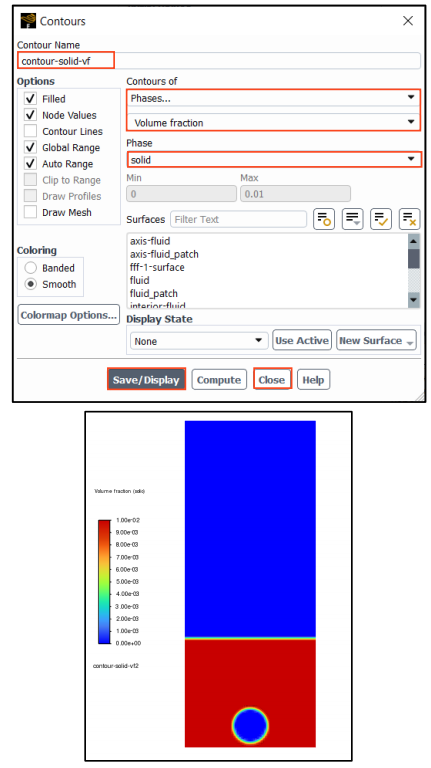Image resolution: width=431 pixels, height=768 pixels.
Task: Select fluid_patch in surfaces list
Action: pyautogui.click(x=154, y=294)
